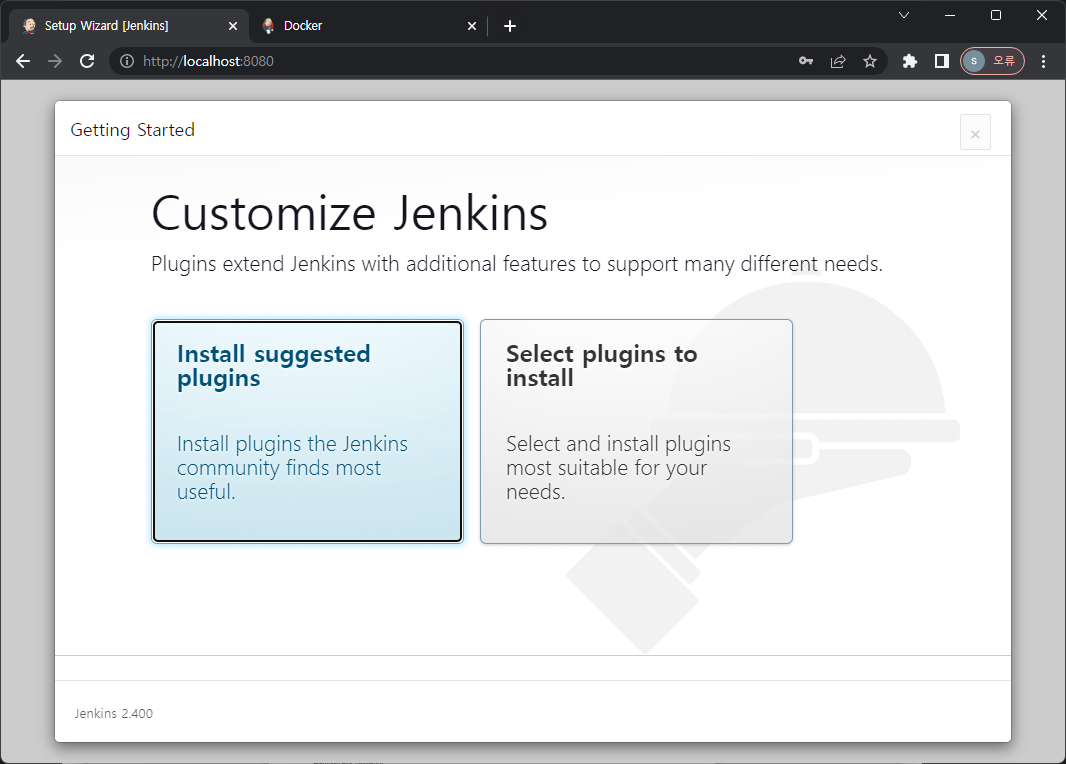
Task: Click Jenkins favicon on Setup Wizard tab
Action: [x=29, y=26]
